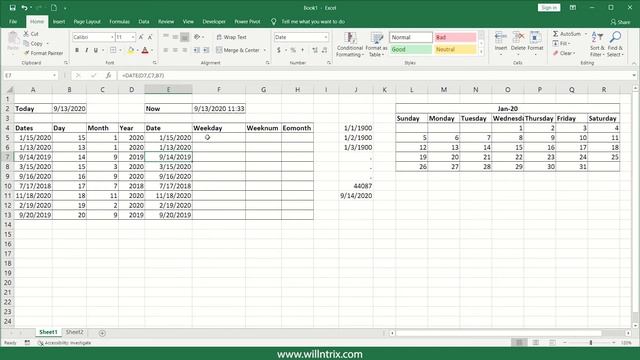Open the Format cells menu icon

click(x=535, y=38)
